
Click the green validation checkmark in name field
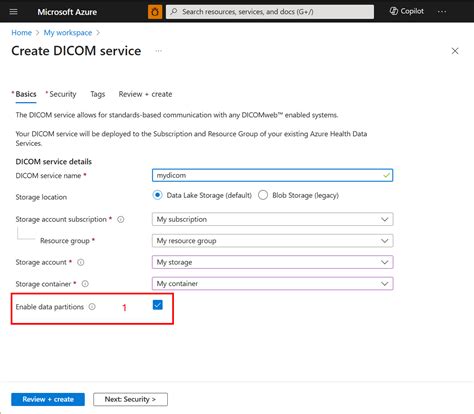386,175
